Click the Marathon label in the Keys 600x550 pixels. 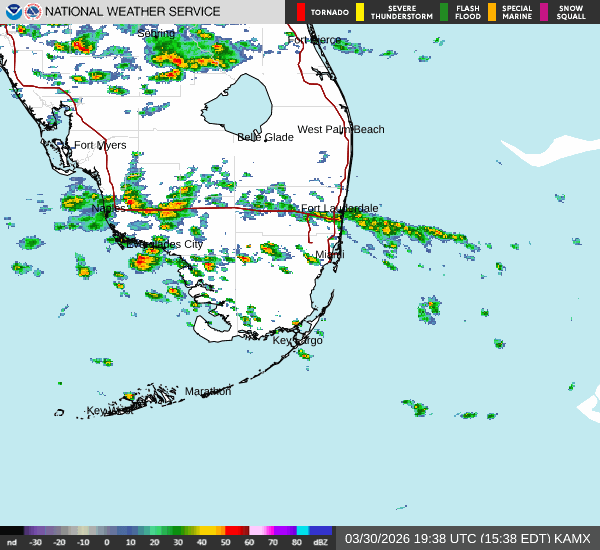[x=208, y=391]
